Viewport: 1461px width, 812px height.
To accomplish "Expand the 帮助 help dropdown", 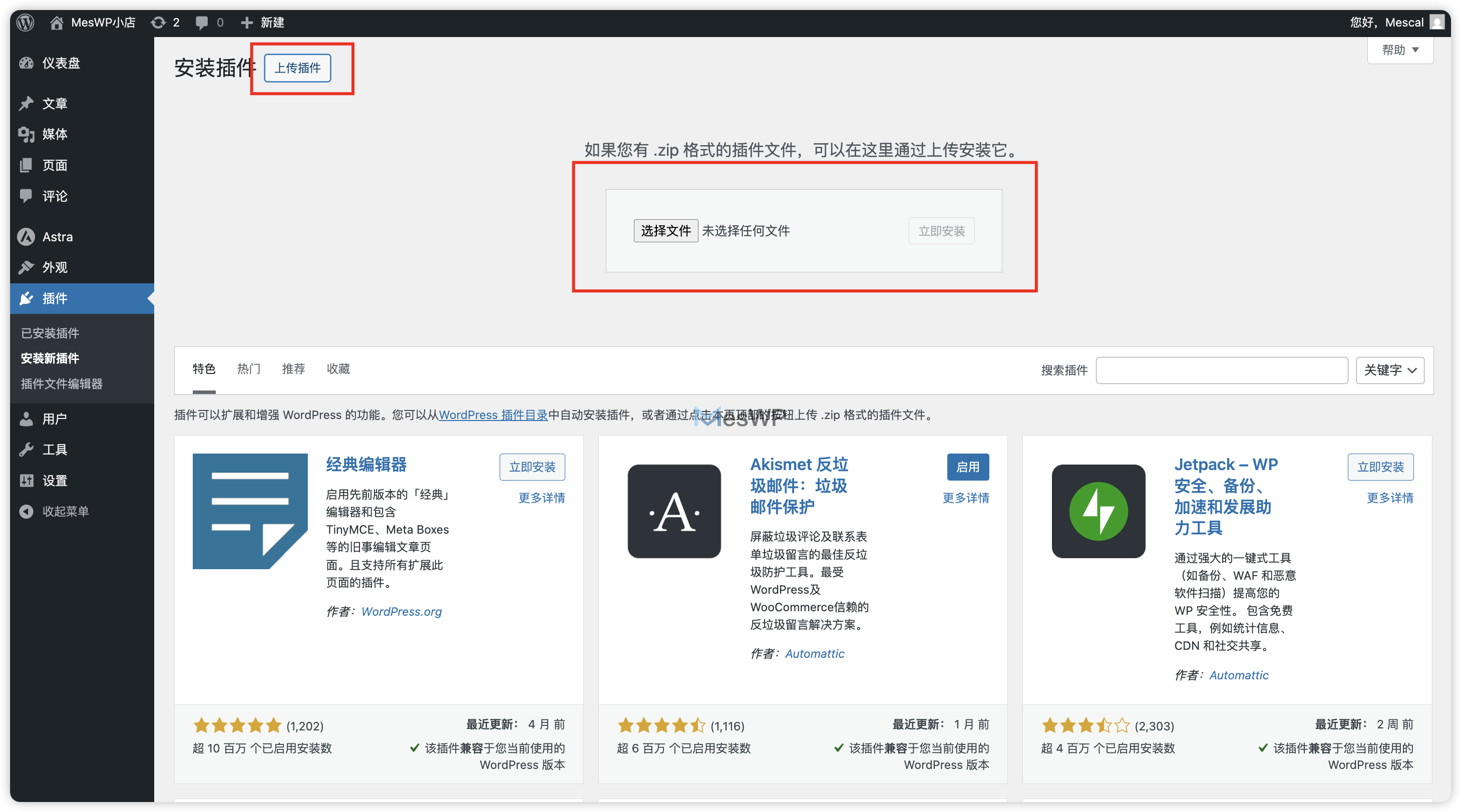I will click(x=1400, y=50).
